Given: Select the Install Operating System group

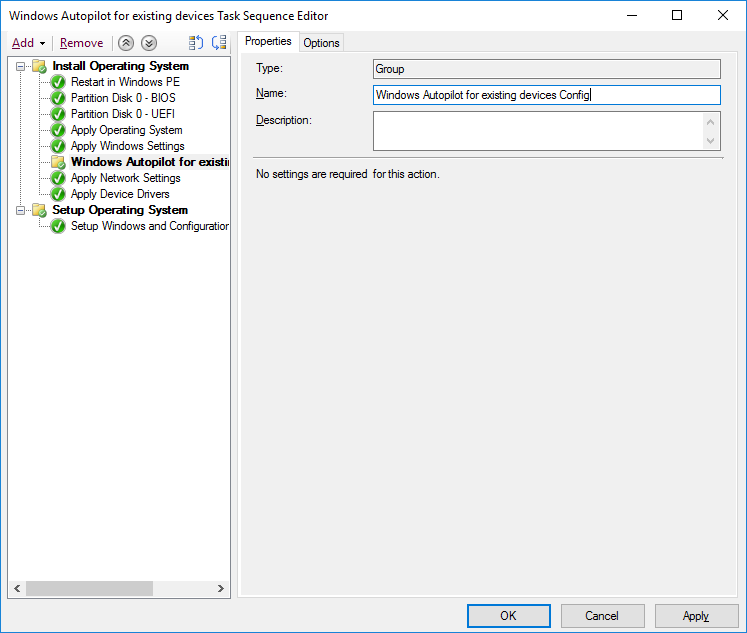Looking at the screenshot, I should (121, 66).
